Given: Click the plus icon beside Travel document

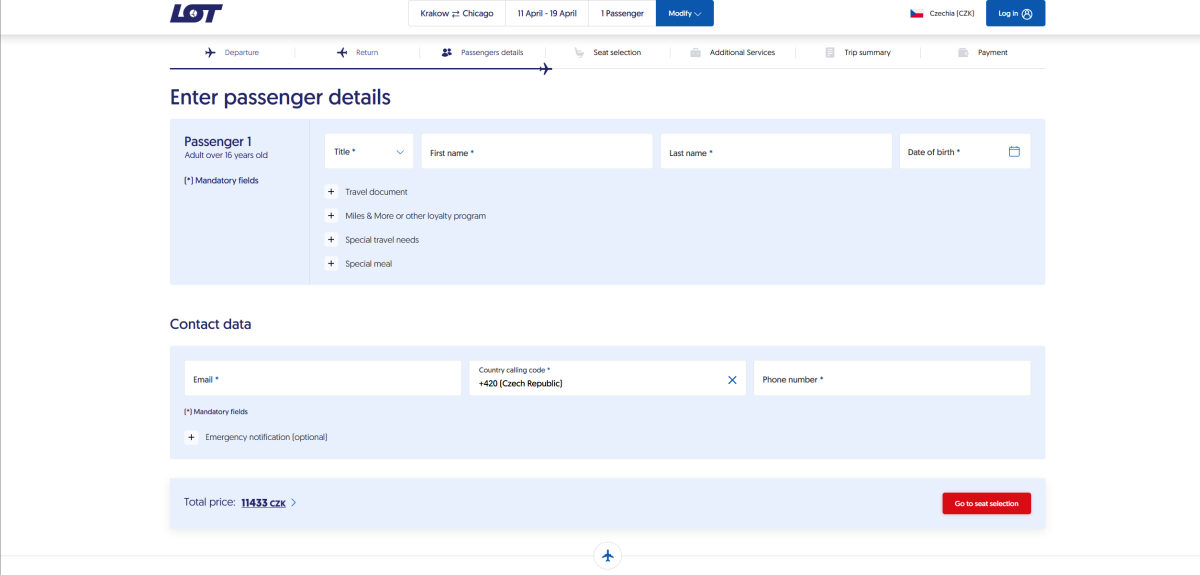Looking at the screenshot, I should coord(331,192).
